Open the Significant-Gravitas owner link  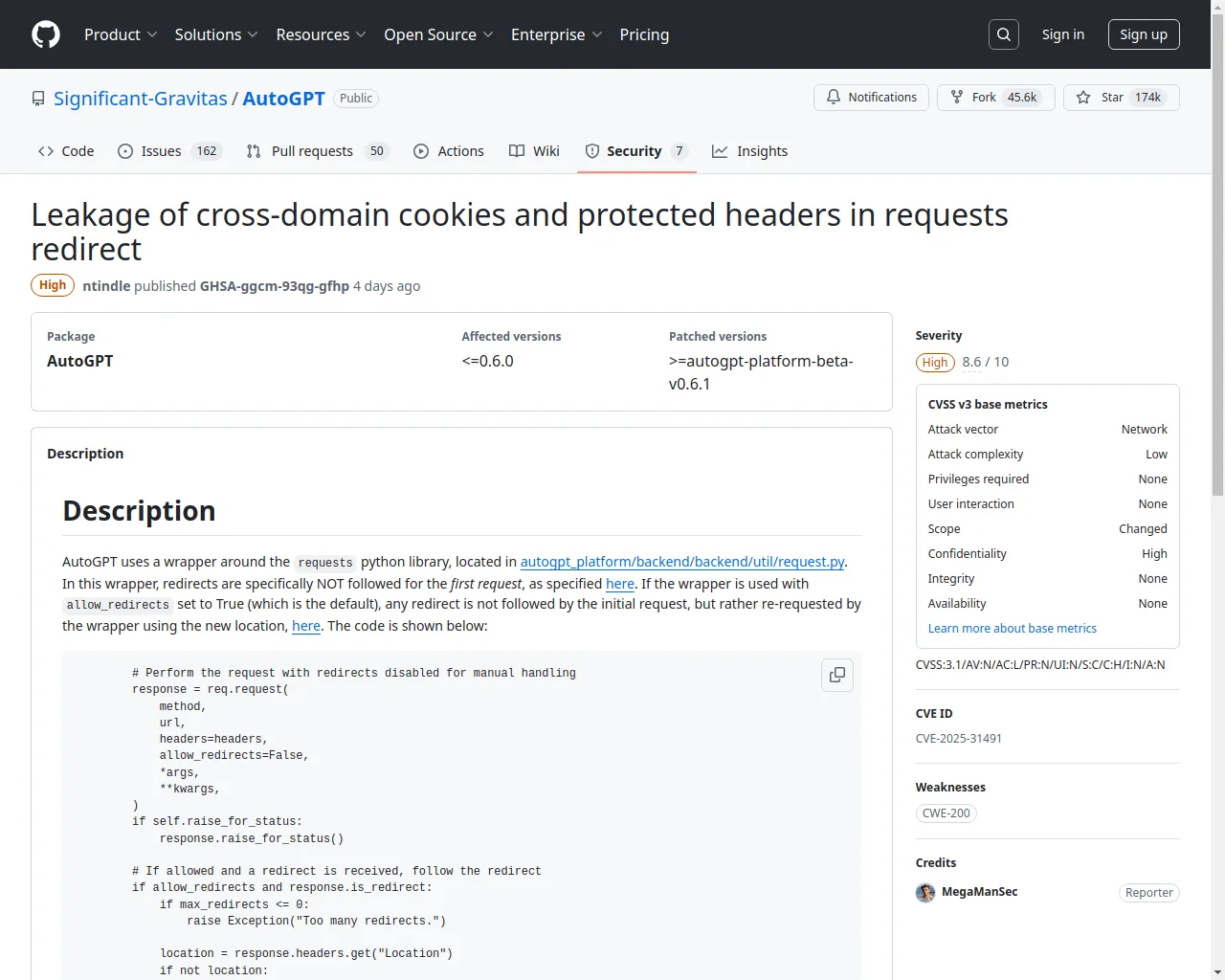141,99
